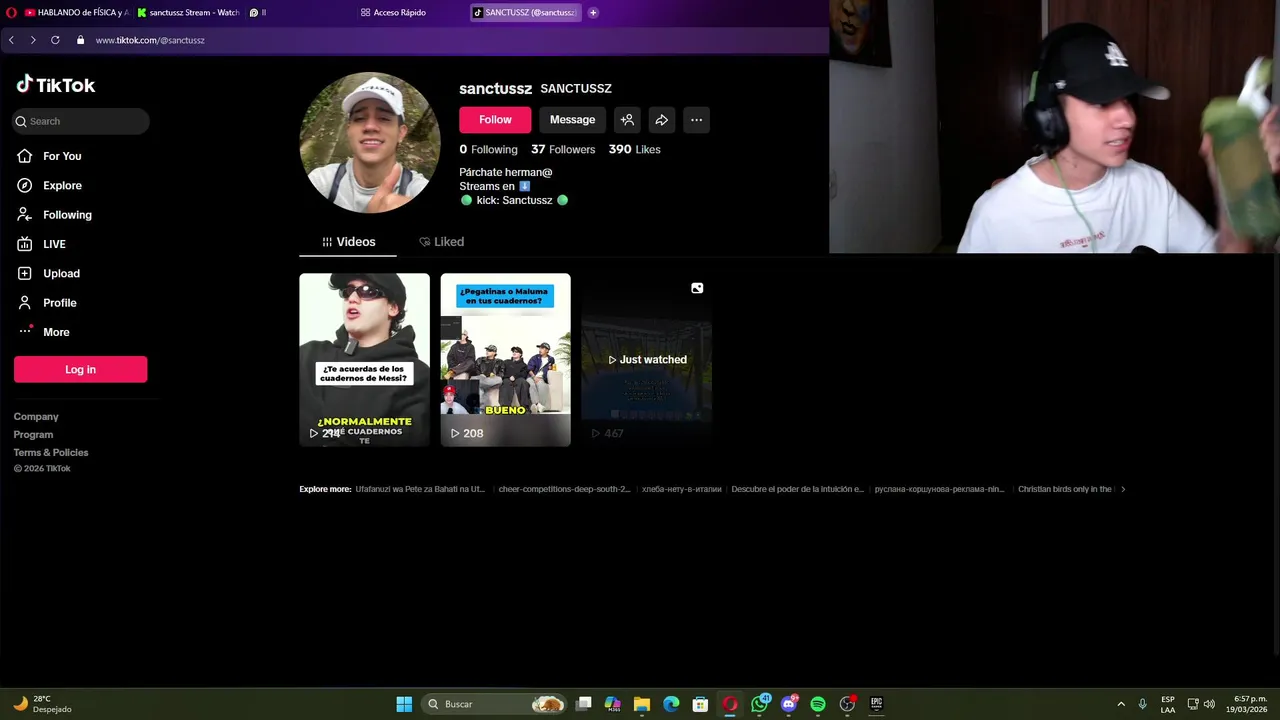Open the Messi cuadernos video thumbnail
The height and width of the screenshot is (720, 1280).
coord(364,360)
